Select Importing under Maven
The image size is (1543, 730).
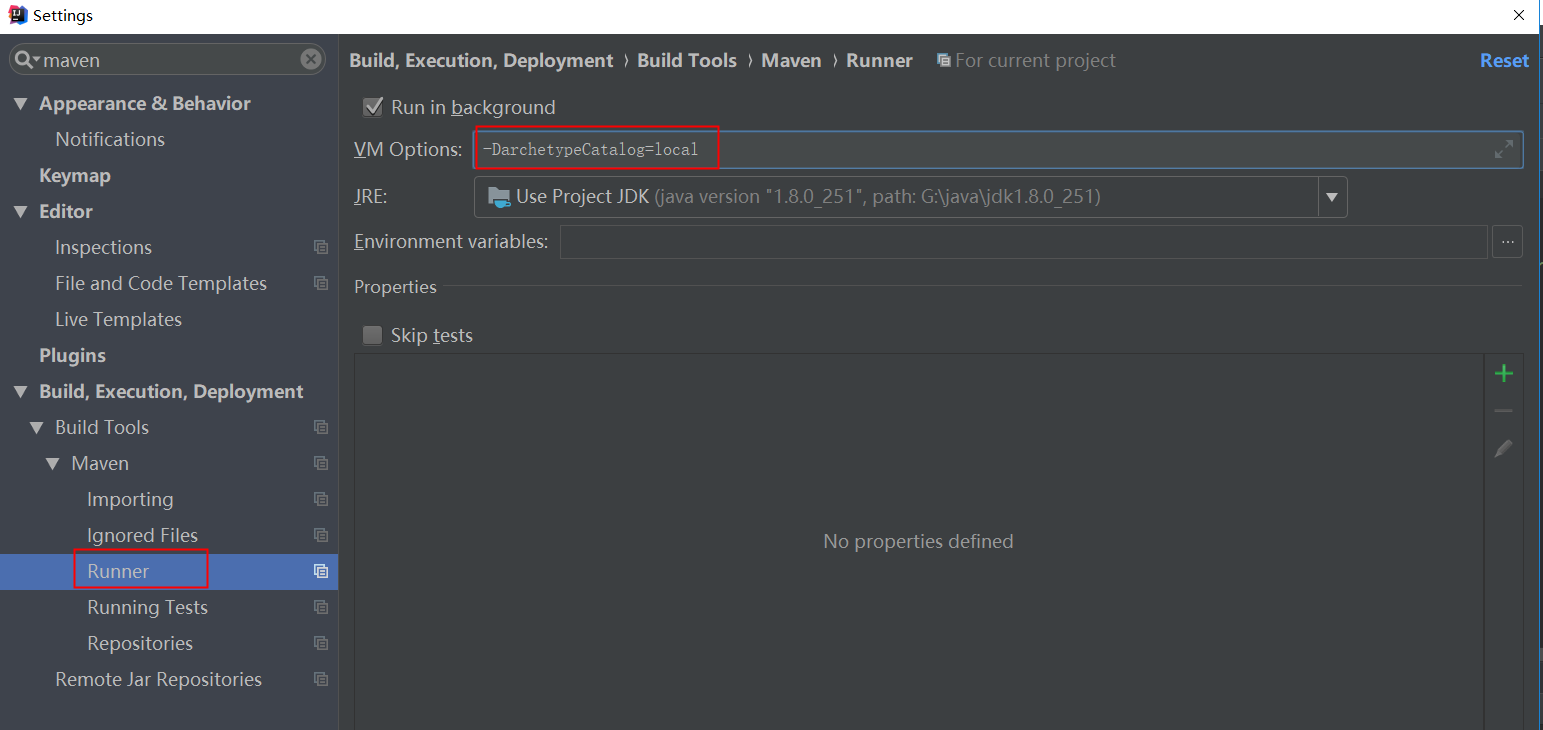(x=130, y=499)
